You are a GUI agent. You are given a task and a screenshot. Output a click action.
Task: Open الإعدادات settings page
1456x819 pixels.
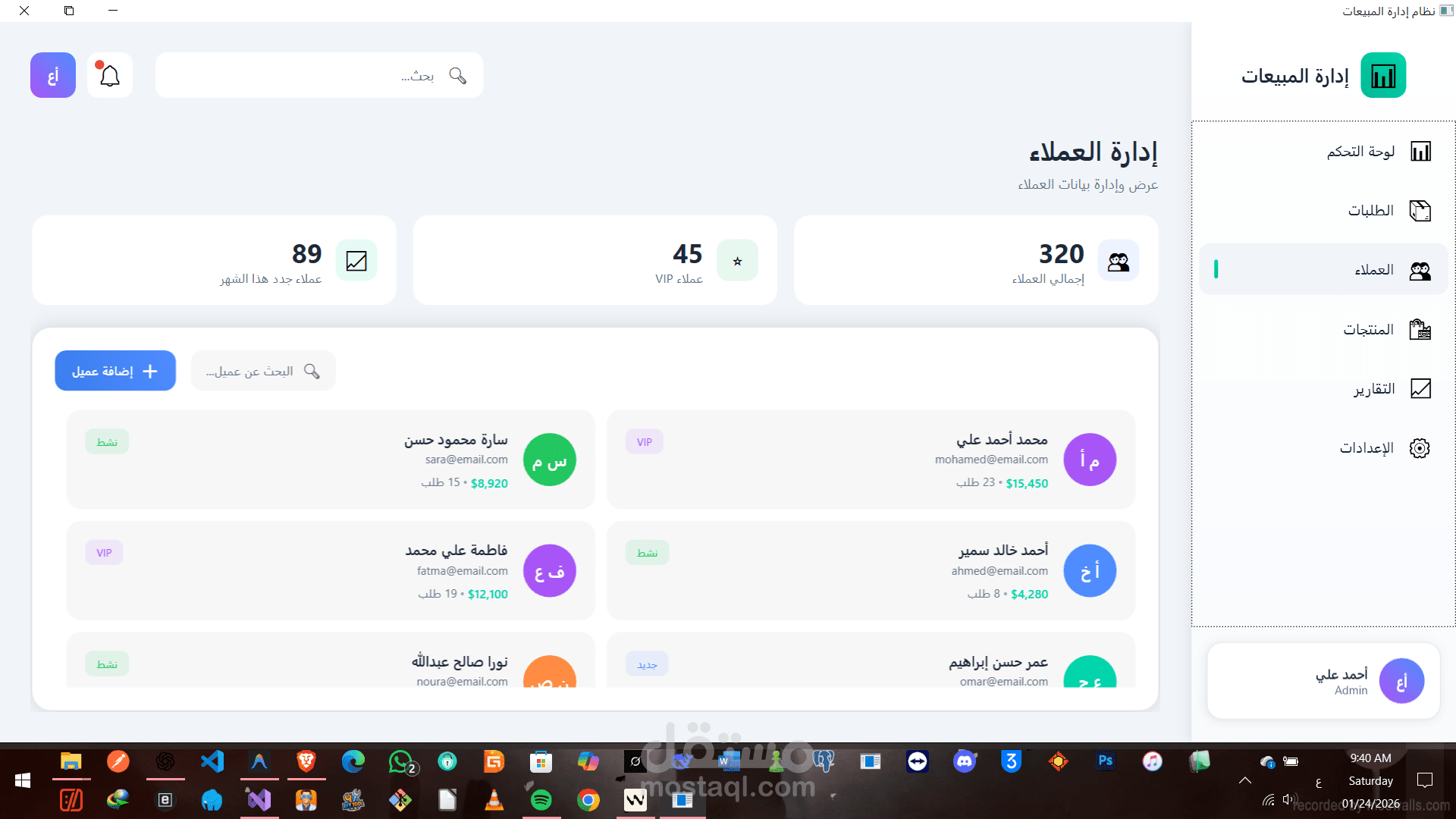tap(1366, 447)
